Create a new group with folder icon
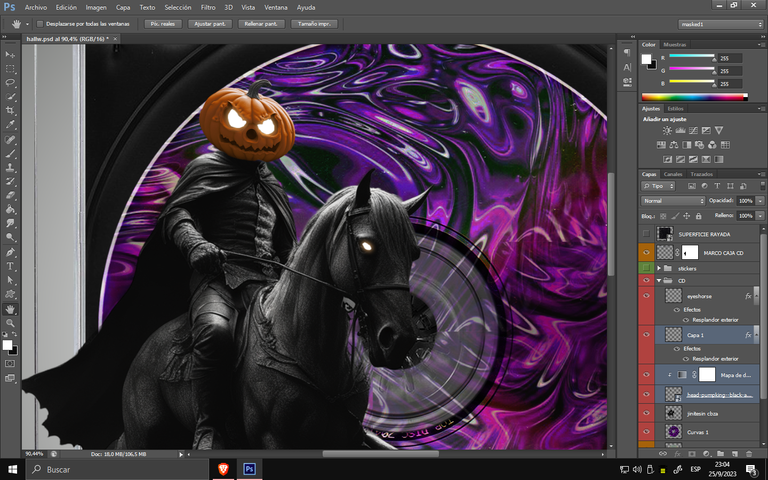The width and height of the screenshot is (768, 480). pyautogui.click(x=720, y=454)
